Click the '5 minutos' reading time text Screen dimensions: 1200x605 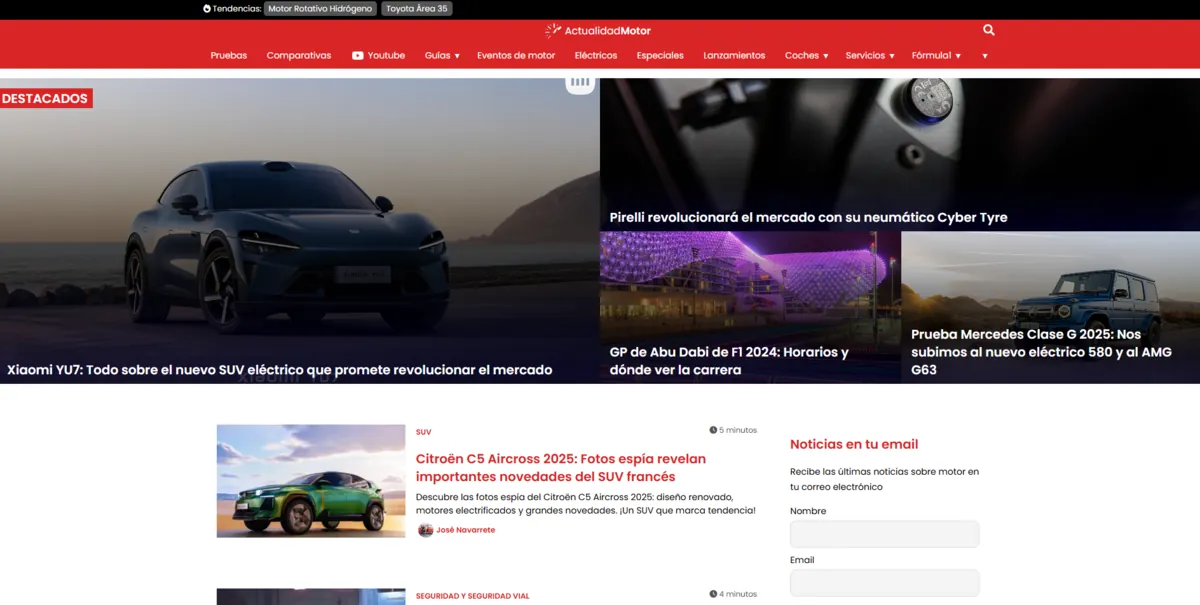pyautogui.click(x=738, y=430)
